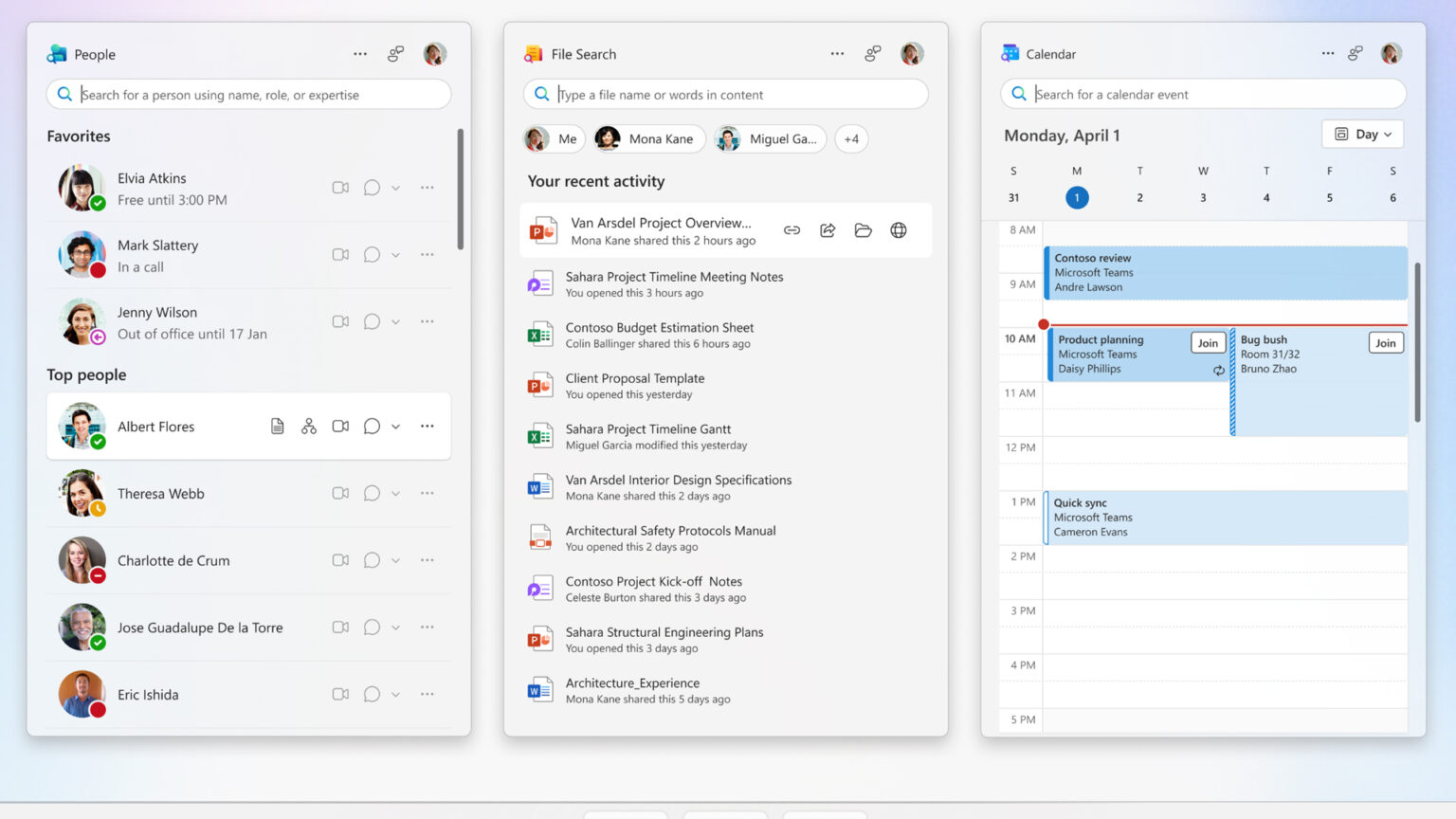Screen dimensions: 1456x819
Task: Start video call with Jenny Wilson
Action: pyautogui.click(x=340, y=322)
